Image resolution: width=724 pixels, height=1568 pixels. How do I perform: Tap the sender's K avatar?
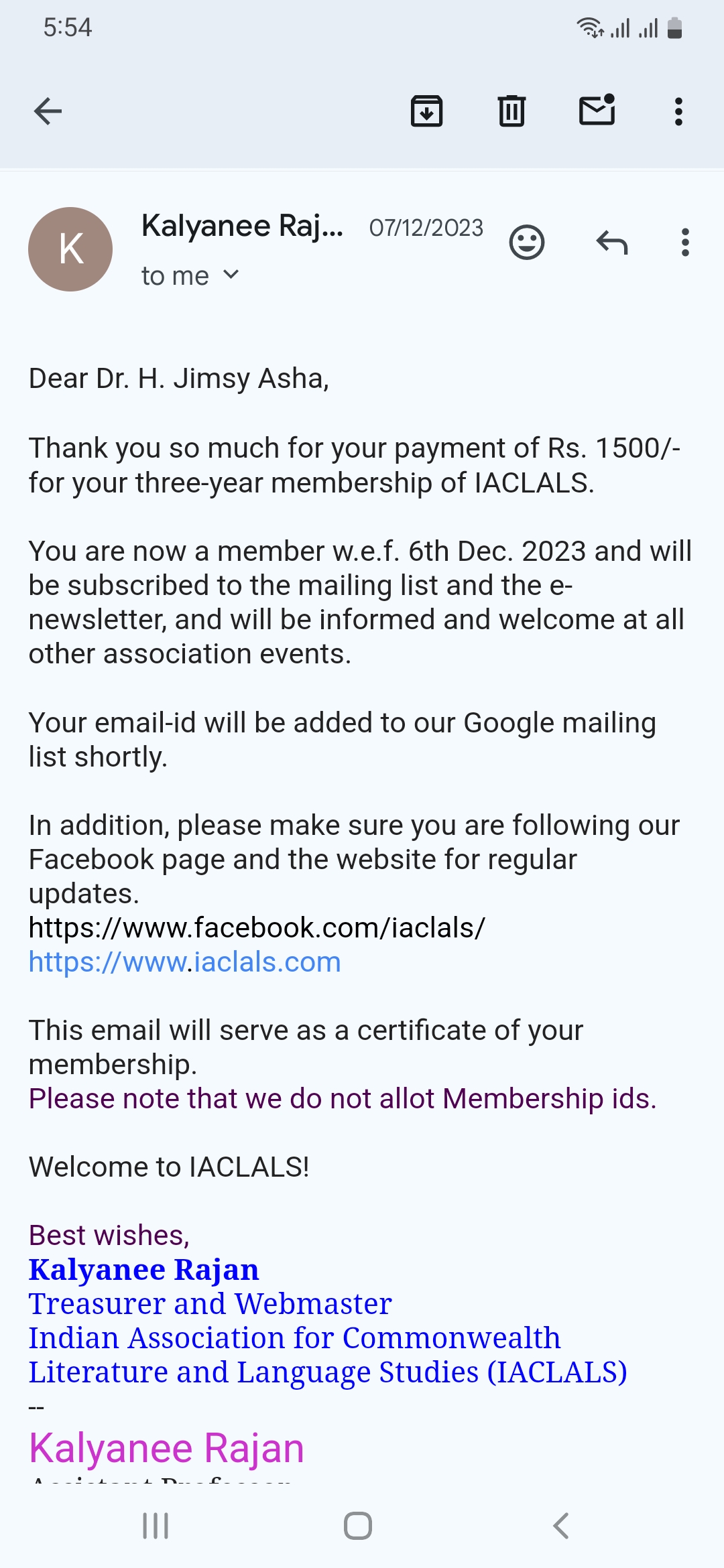click(70, 249)
